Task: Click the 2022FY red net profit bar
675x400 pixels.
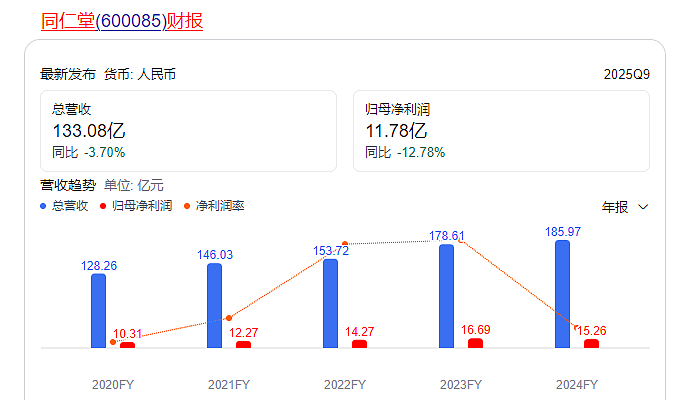Action: 359,344
